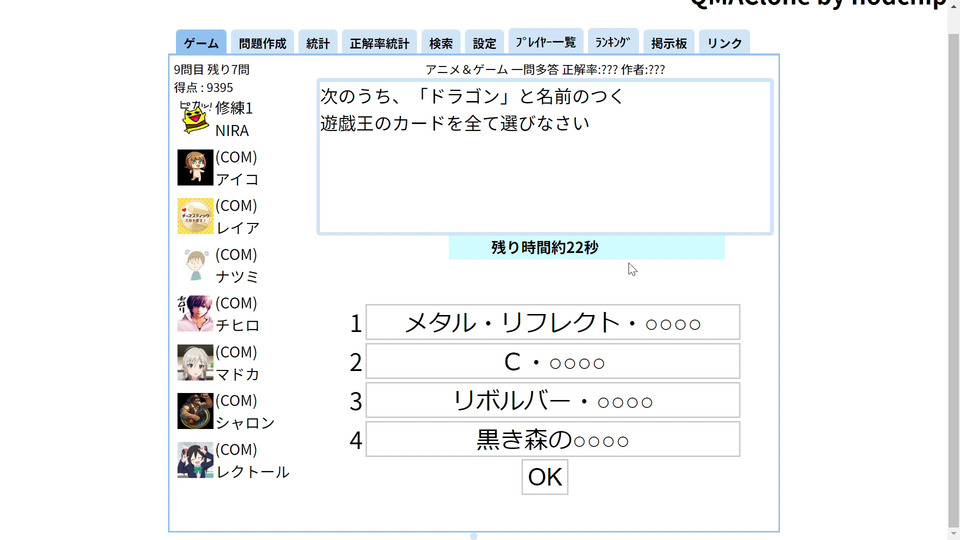This screenshot has height=540, width=960.
Task: Open the 検索 tab
Action: click(441, 43)
